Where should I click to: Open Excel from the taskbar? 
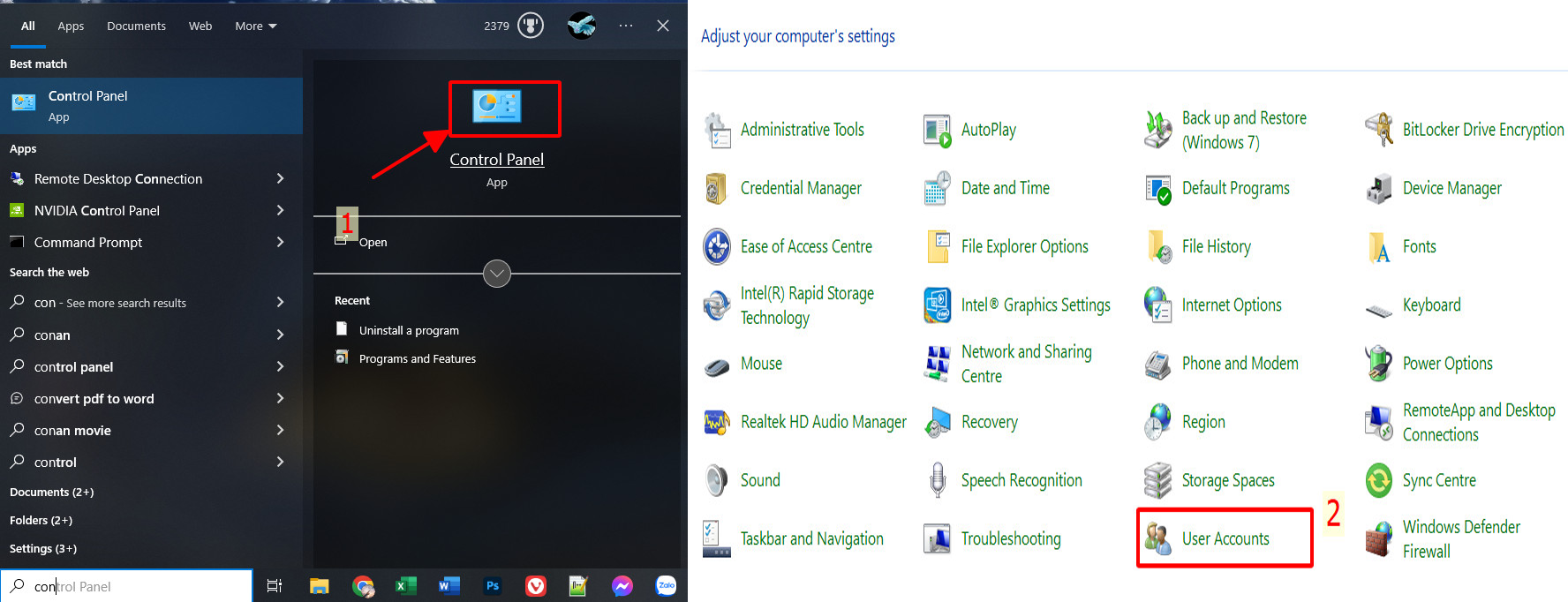click(x=405, y=586)
